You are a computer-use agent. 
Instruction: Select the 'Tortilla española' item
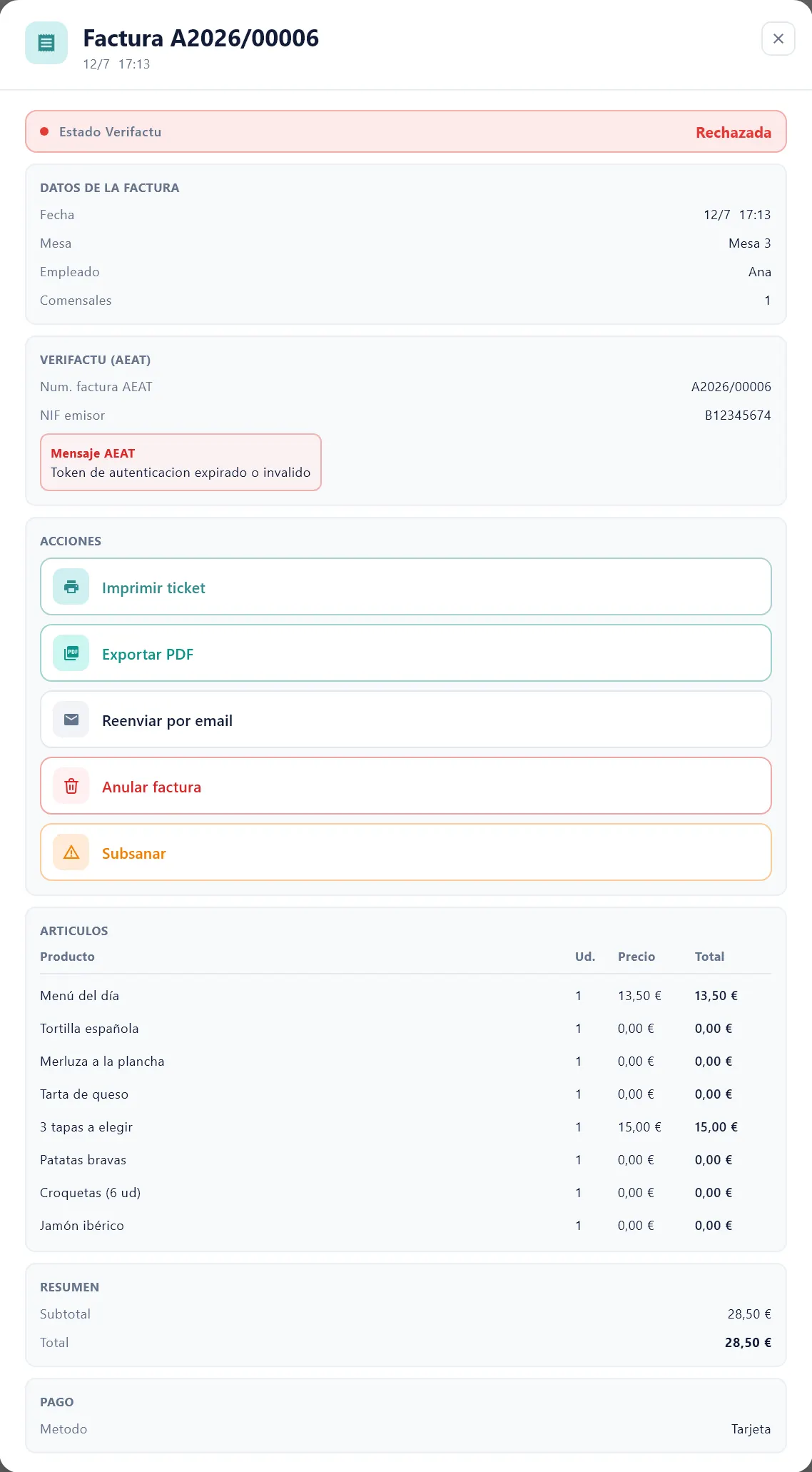pyautogui.click(x=89, y=1029)
